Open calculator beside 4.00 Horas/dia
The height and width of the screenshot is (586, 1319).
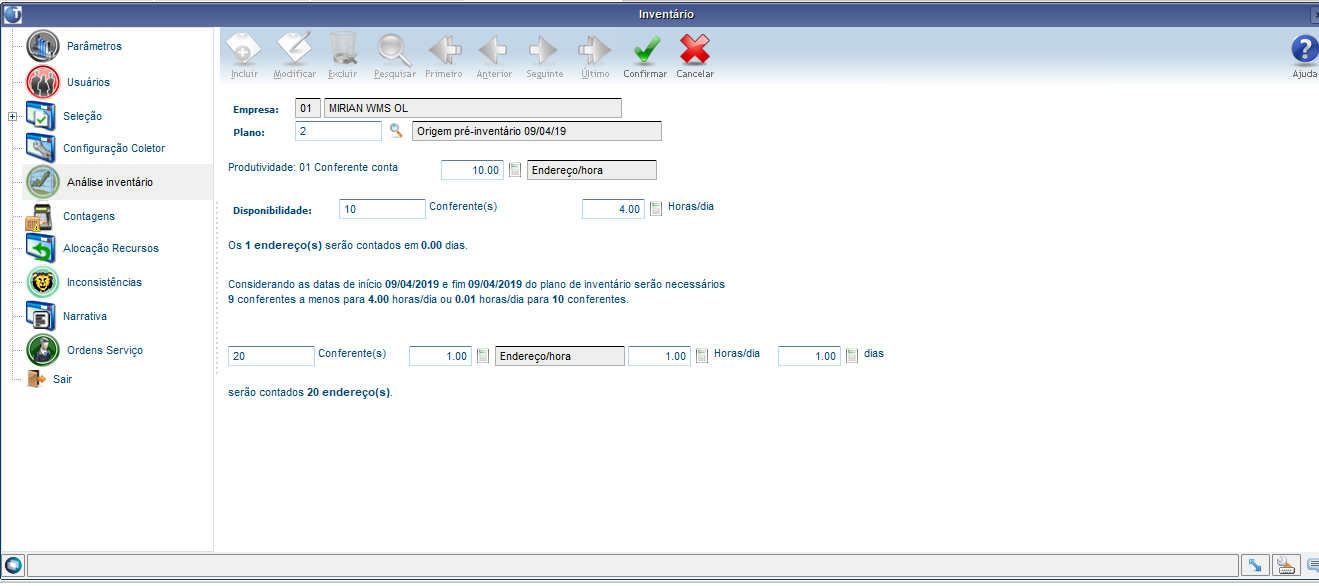click(x=656, y=209)
